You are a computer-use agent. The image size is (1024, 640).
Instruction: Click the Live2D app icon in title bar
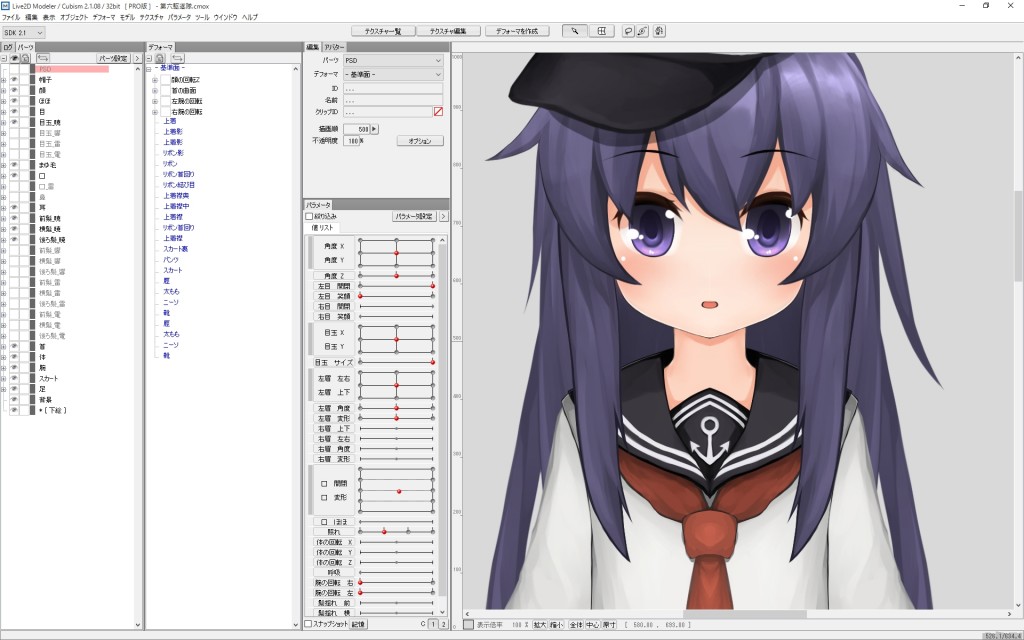point(5,5)
